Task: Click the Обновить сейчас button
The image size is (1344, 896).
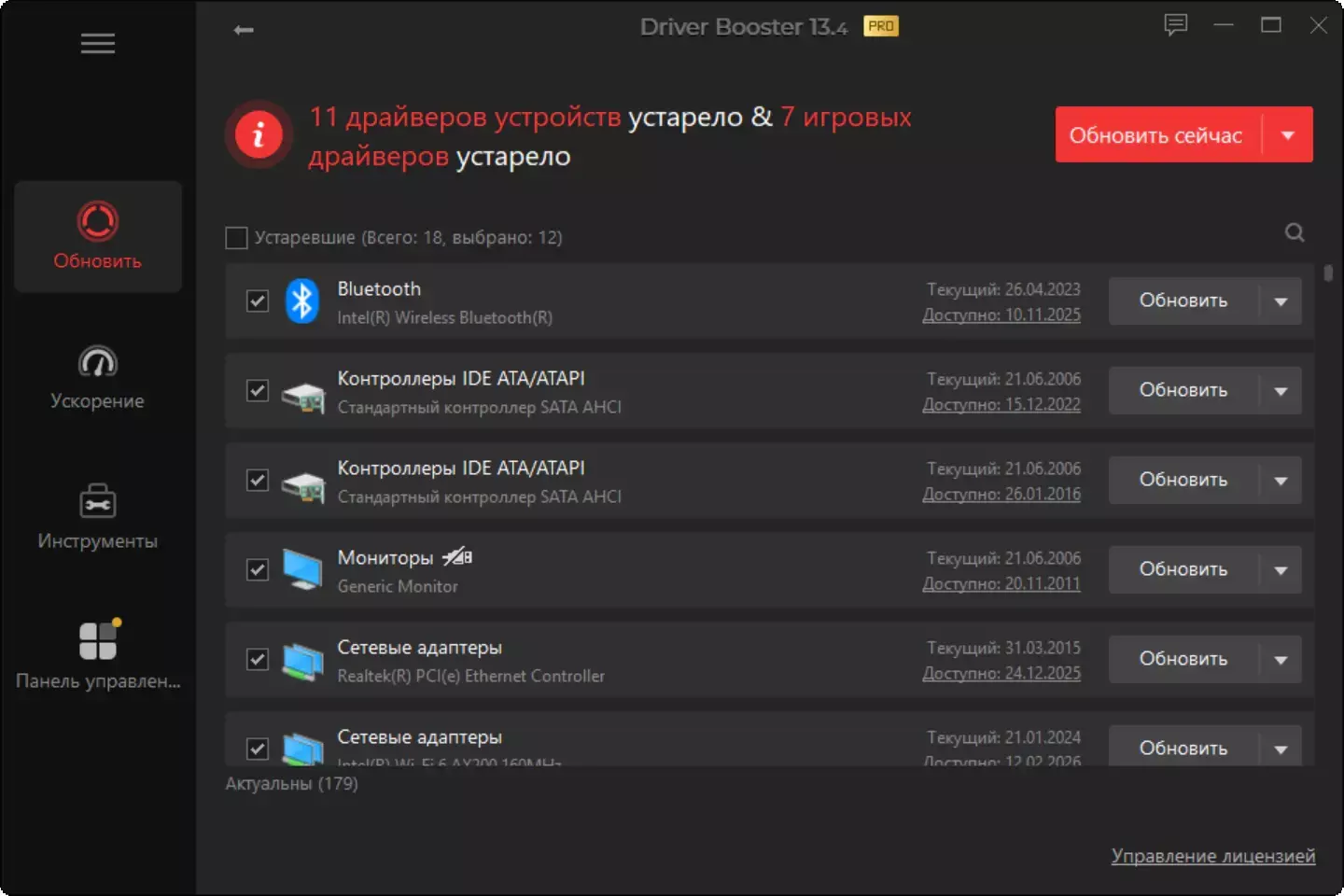Action: click(x=1158, y=135)
